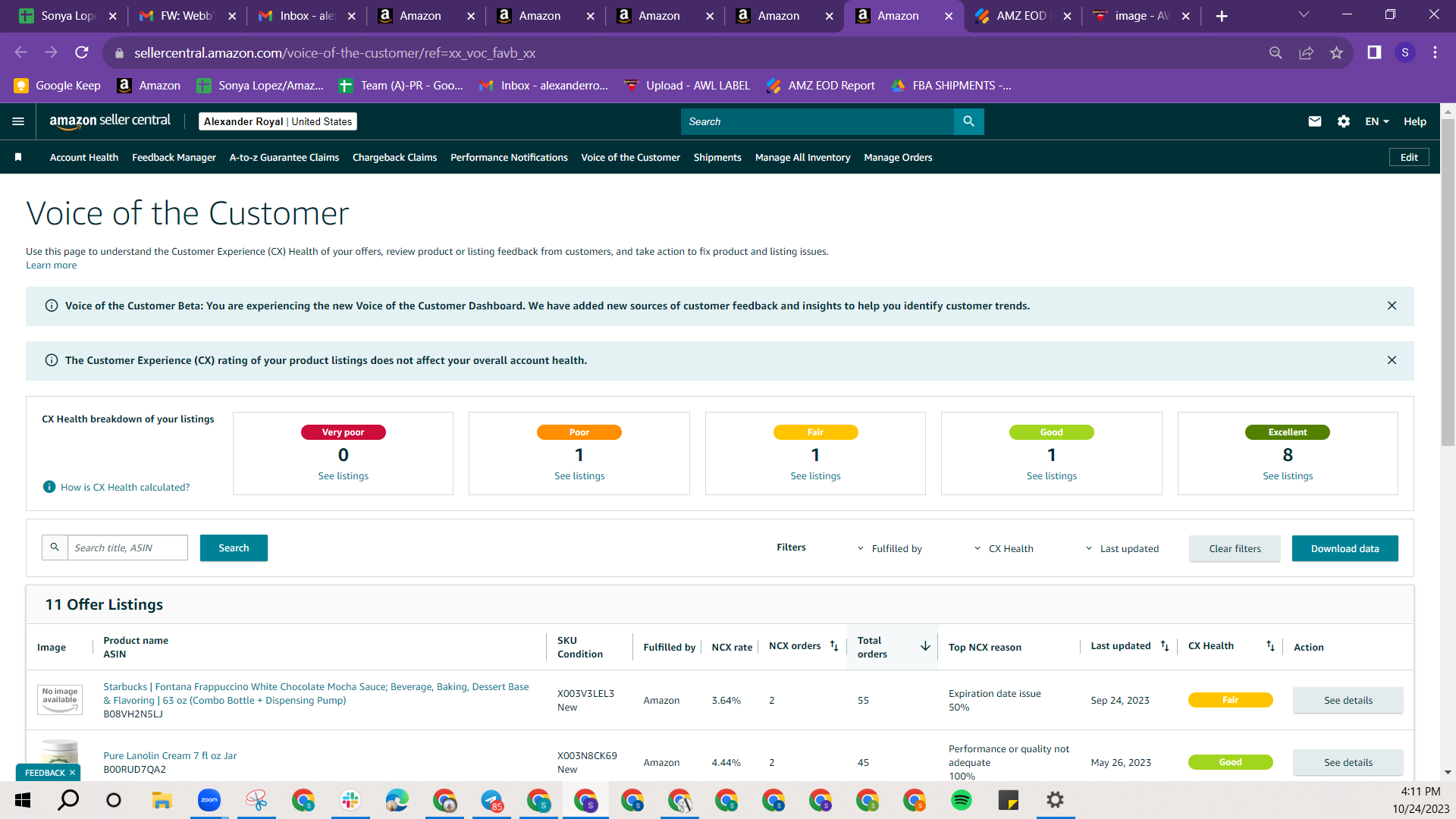This screenshot has height=819, width=1456.
Task: Open the Seller Central hamburger menu
Action: click(x=18, y=121)
